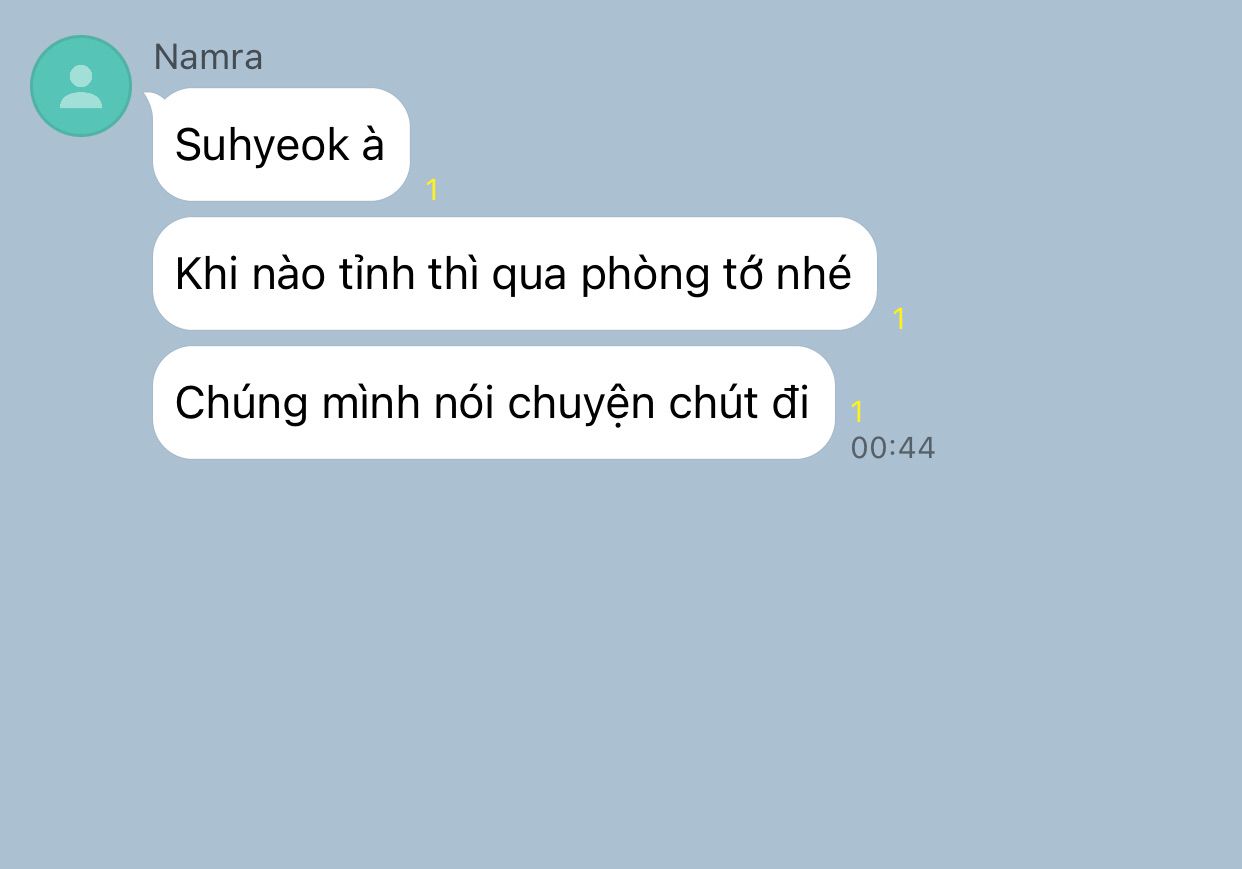Select the 'Suhyeok à' message bubble
Viewport: 1242px width, 869px height.
pyautogui.click(x=281, y=145)
